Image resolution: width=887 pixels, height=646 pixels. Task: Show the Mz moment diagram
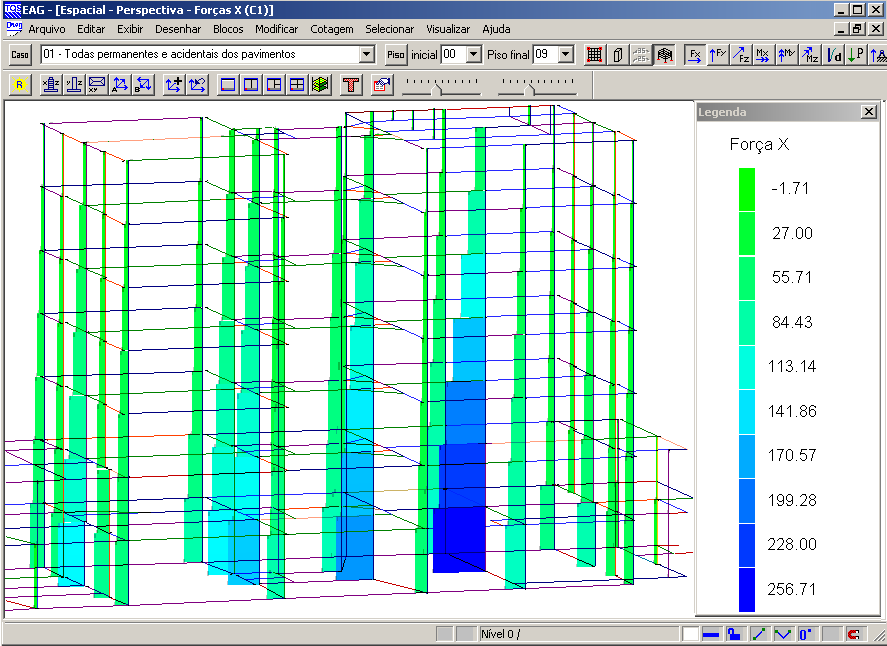811,55
